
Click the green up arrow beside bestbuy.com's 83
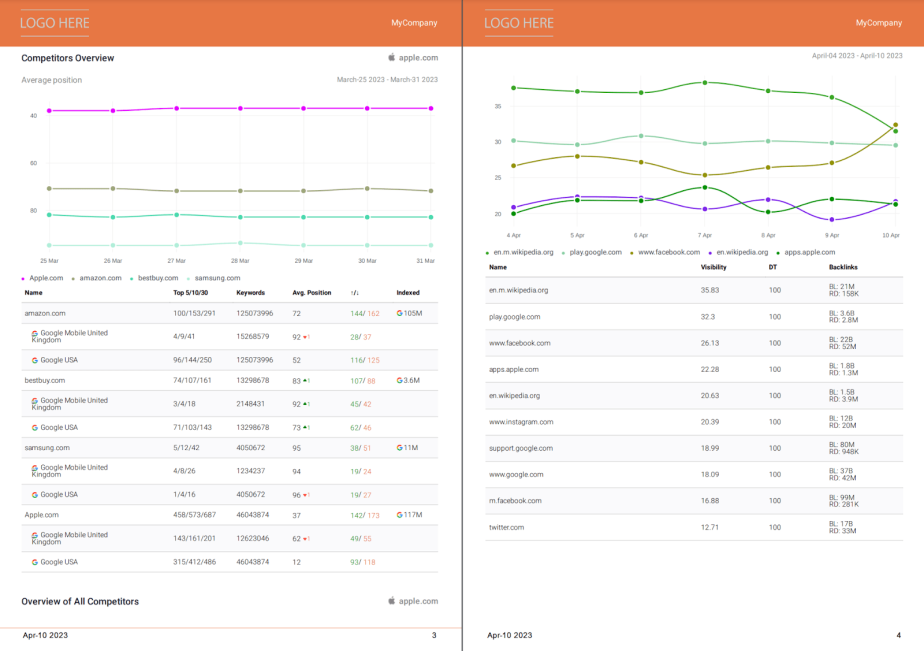pos(305,381)
